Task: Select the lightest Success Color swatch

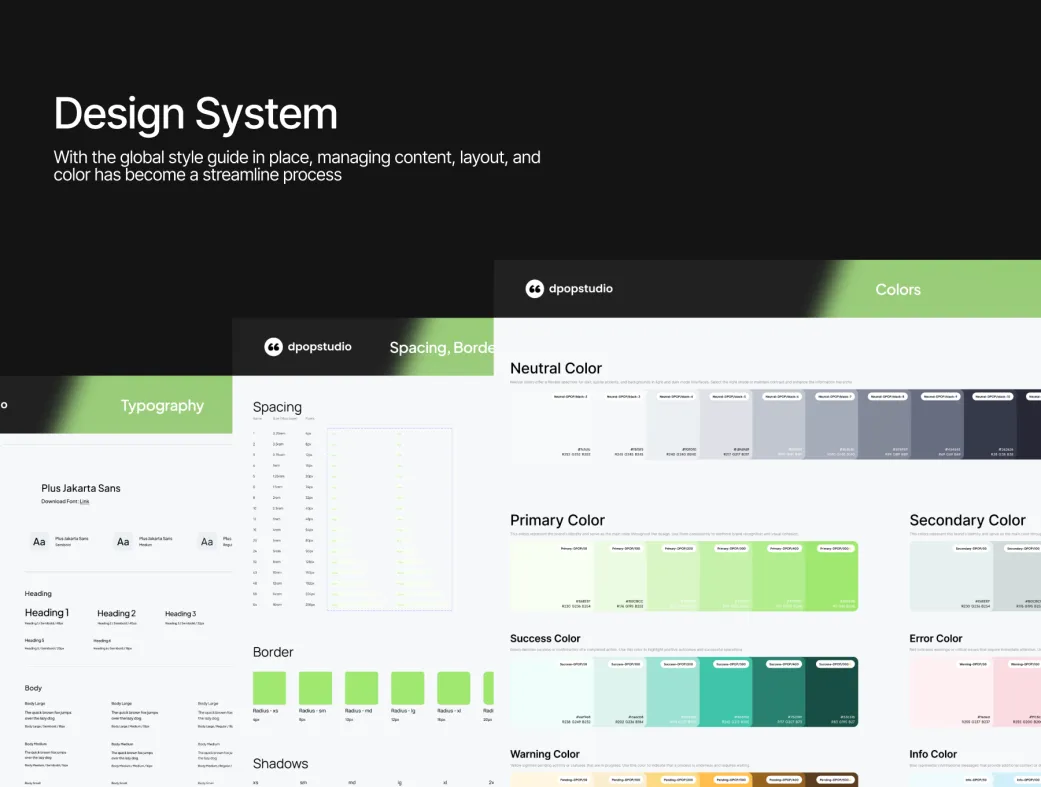Action: [552, 692]
